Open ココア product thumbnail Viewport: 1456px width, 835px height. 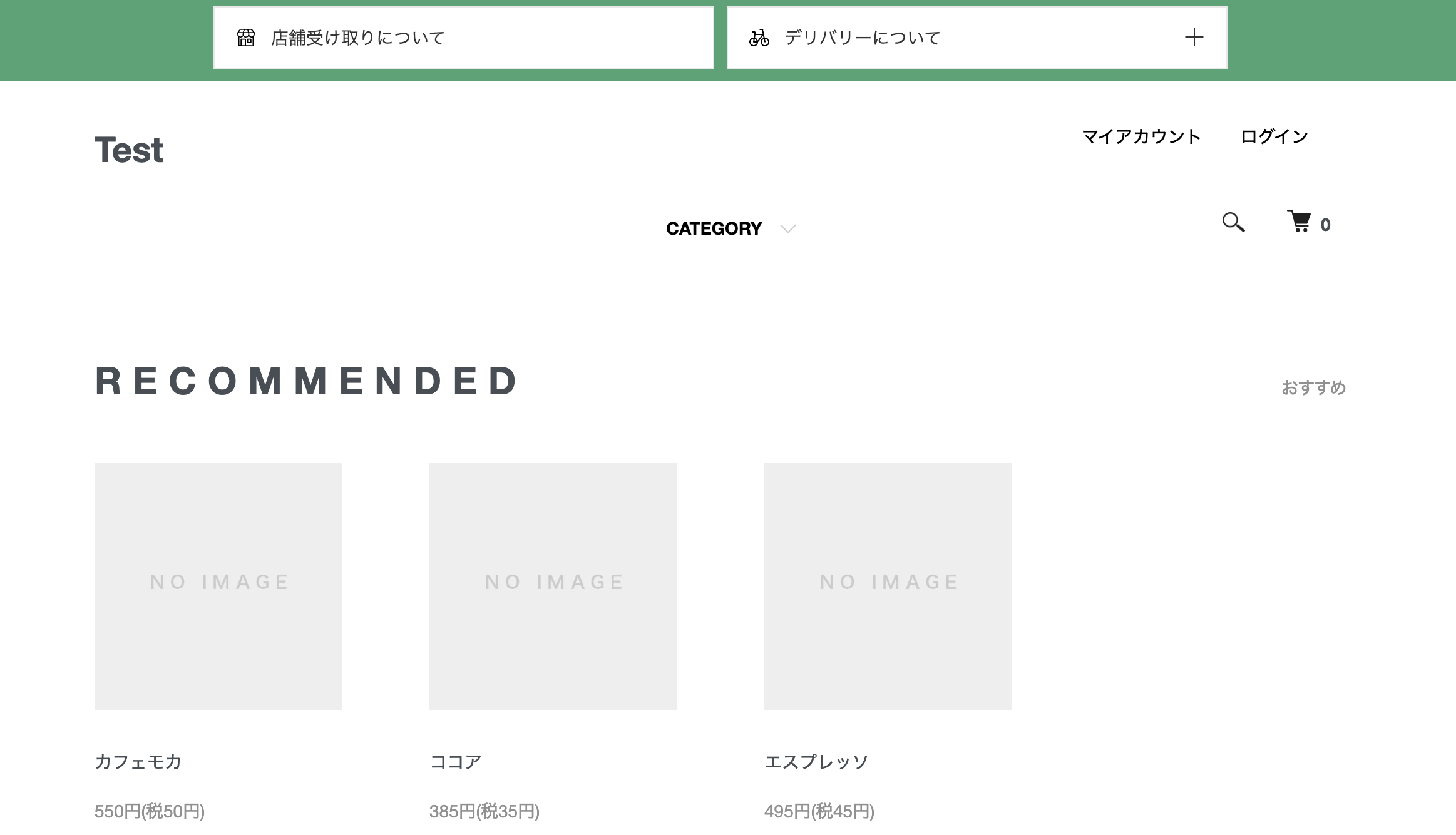point(553,586)
